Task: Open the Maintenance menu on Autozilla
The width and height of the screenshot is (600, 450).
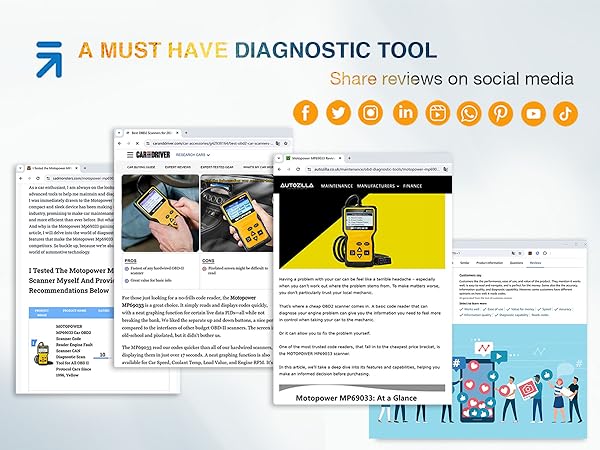Action: [336, 186]
